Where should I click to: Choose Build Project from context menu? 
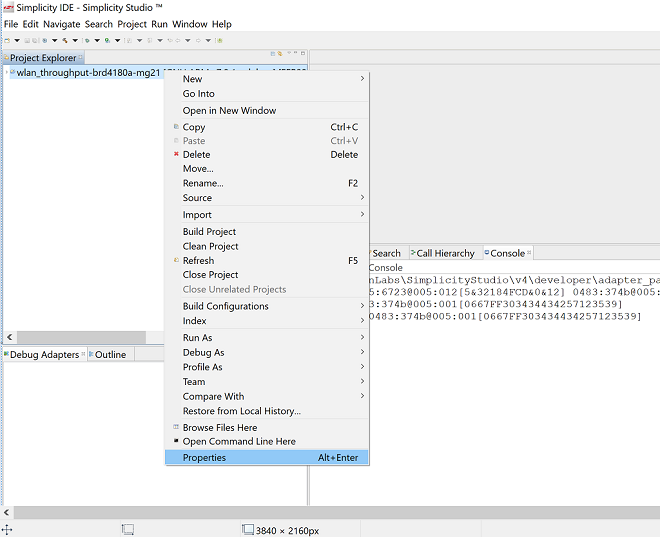pyautogui.click(x=210, y=232)
